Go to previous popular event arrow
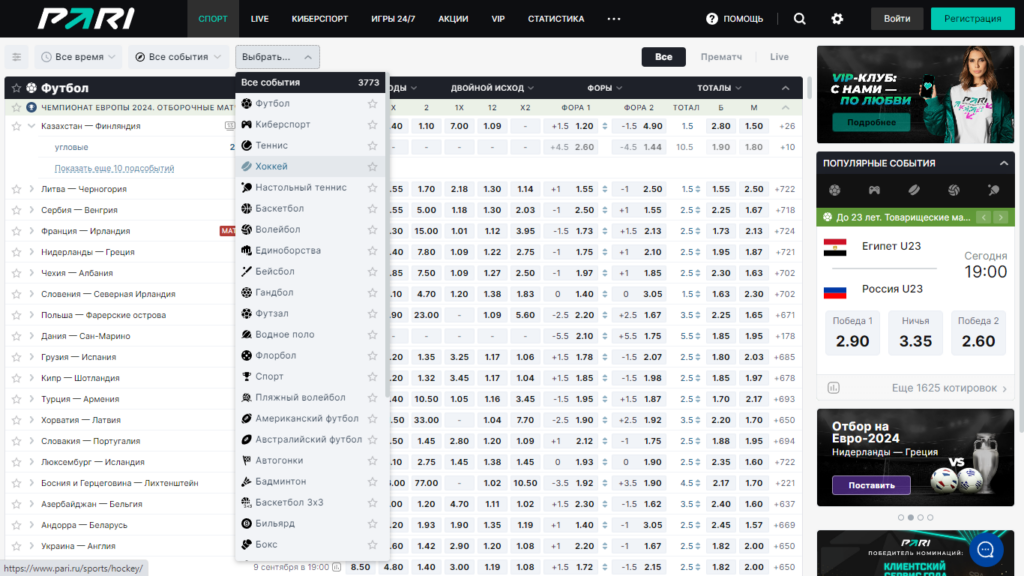The image size is (1024, 576). coord(984,217)
